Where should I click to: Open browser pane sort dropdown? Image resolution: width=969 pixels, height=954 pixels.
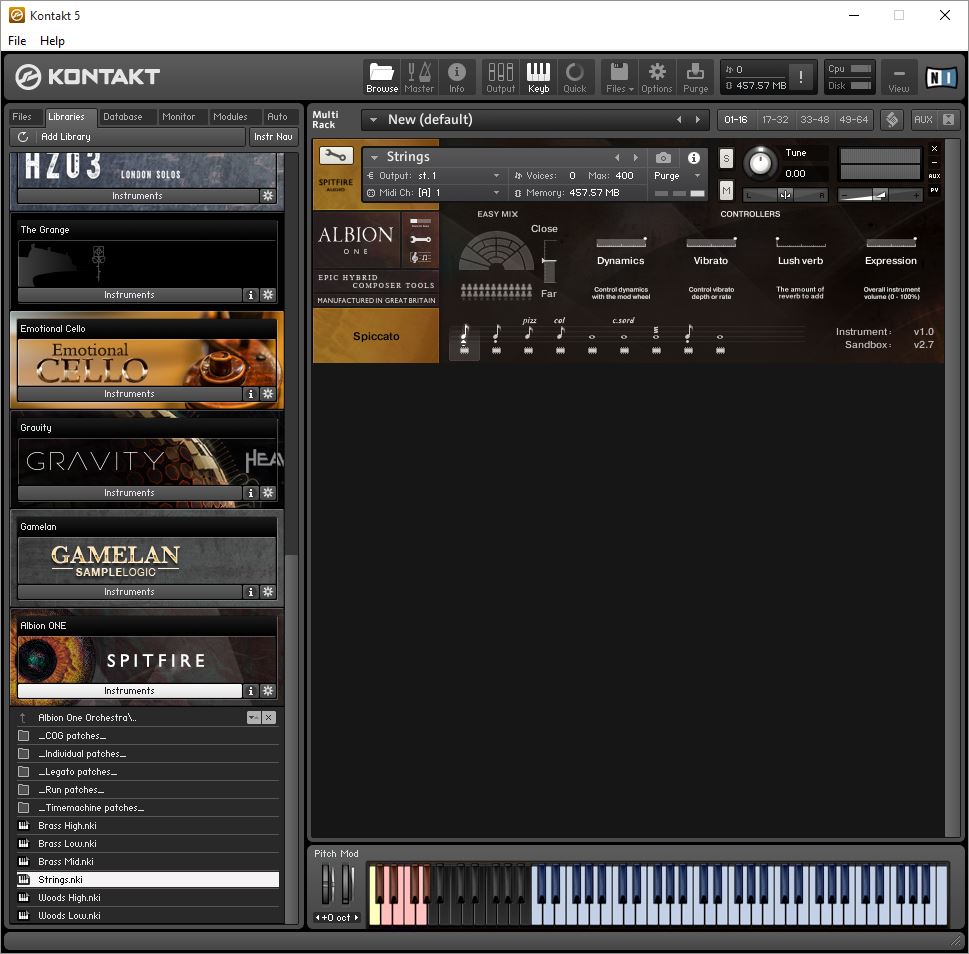(x=253, y=717)
